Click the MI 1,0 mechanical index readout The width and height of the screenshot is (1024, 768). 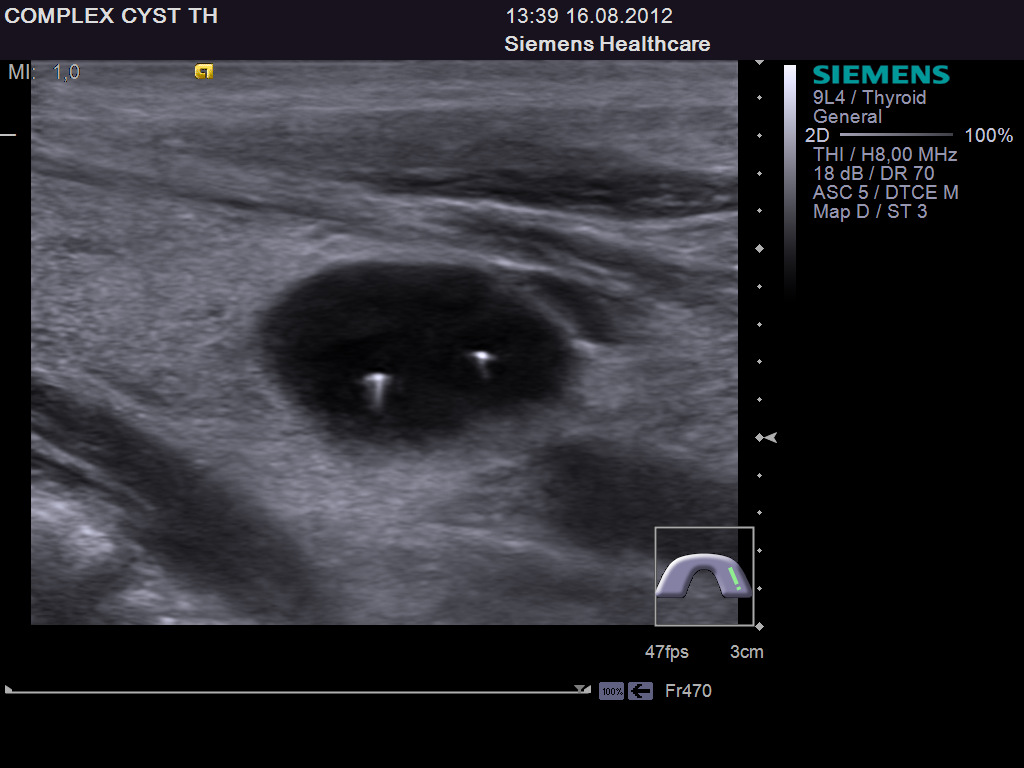pyautogui.click(x=44, y=72)
